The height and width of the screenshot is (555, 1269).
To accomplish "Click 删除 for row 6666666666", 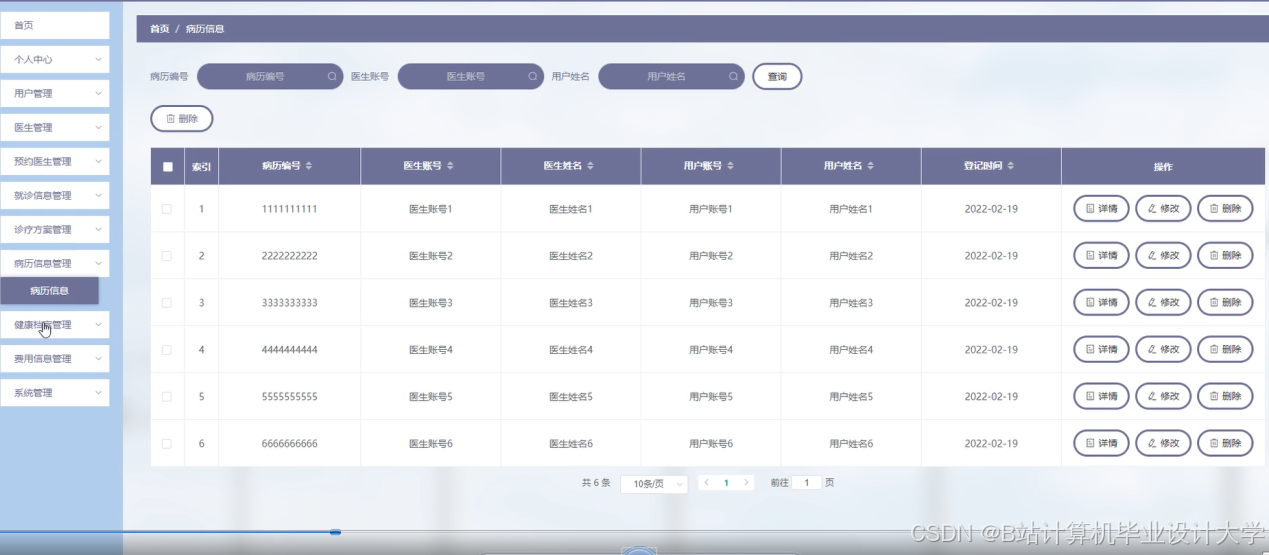I will (1225, 444).
